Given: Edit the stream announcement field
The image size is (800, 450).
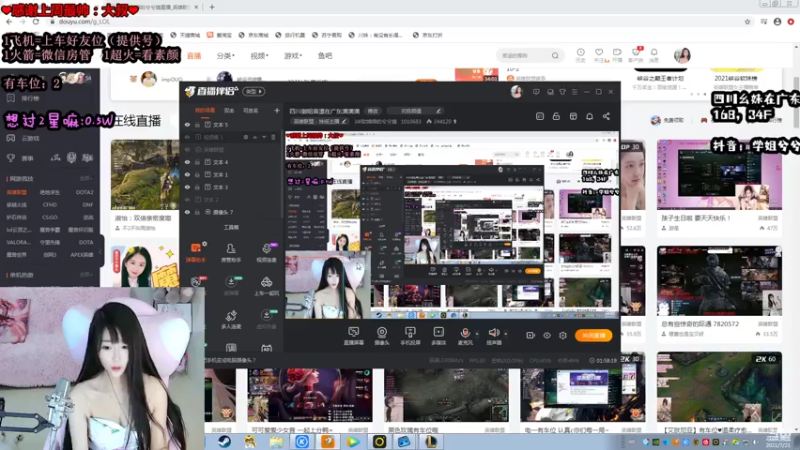Looking at the screenshot, I should 414,111.
